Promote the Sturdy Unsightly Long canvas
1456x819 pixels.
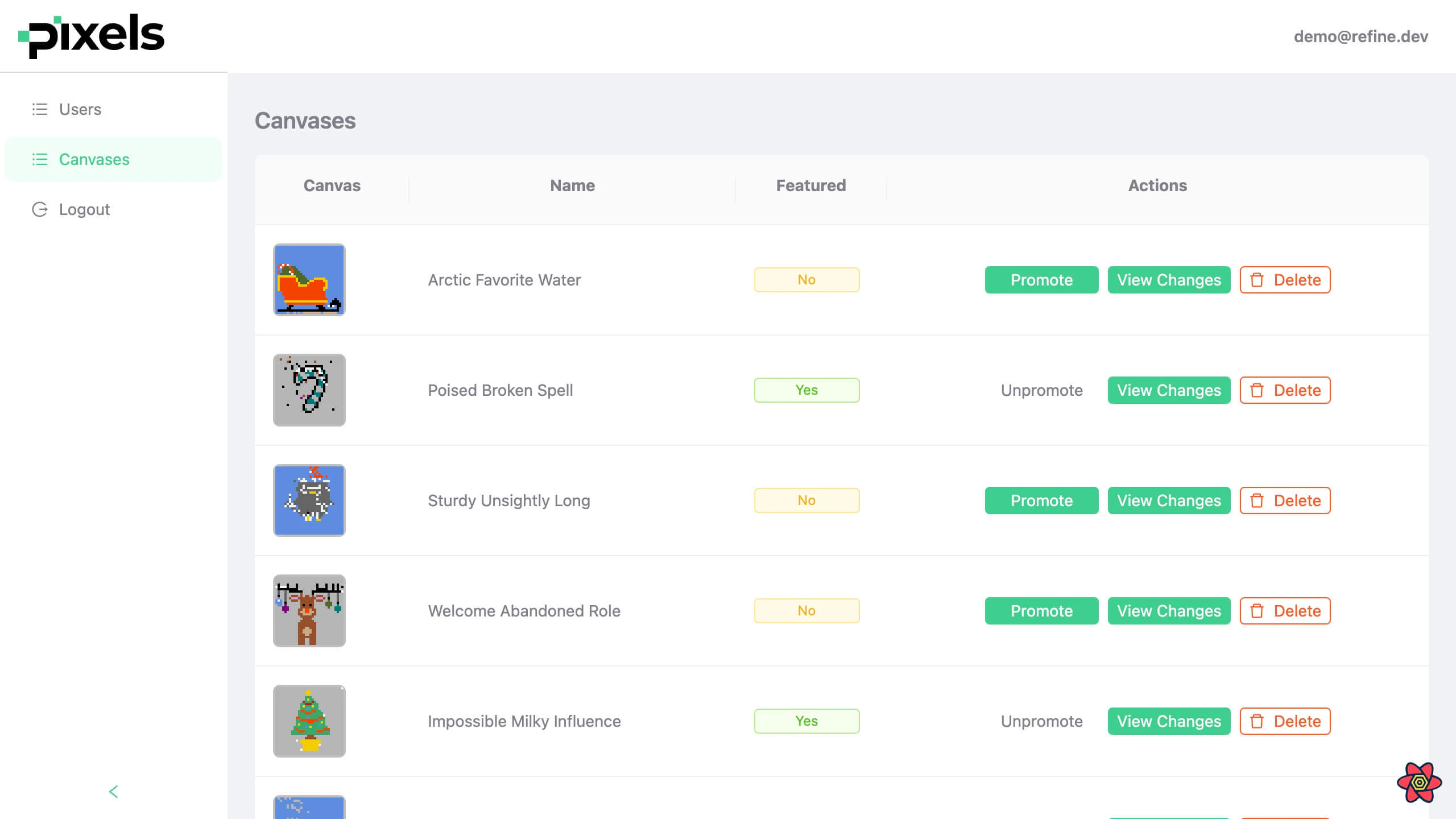(1041, 500)
